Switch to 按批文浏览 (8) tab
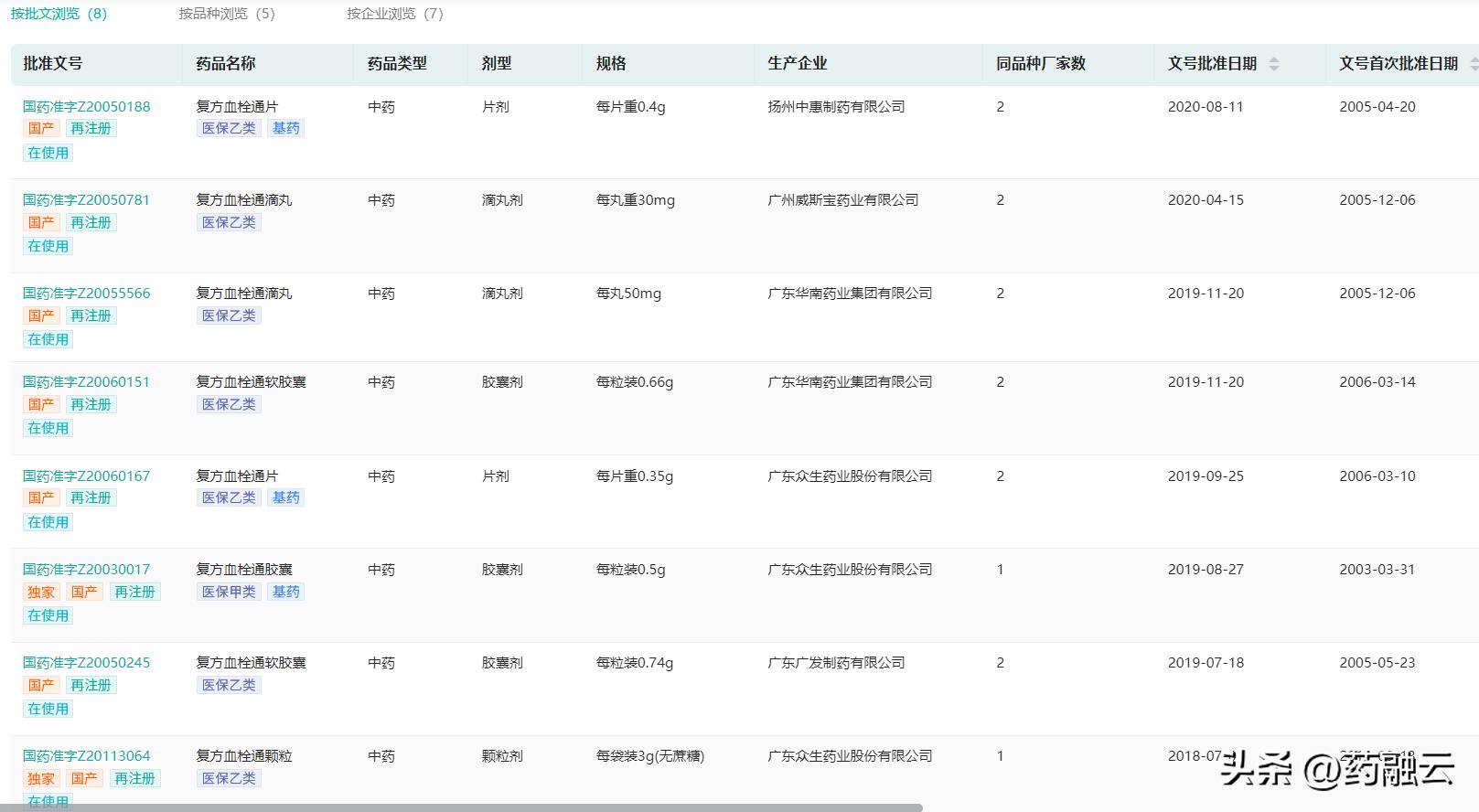Viewport: 1479px width, 812px height. point(59,14)
